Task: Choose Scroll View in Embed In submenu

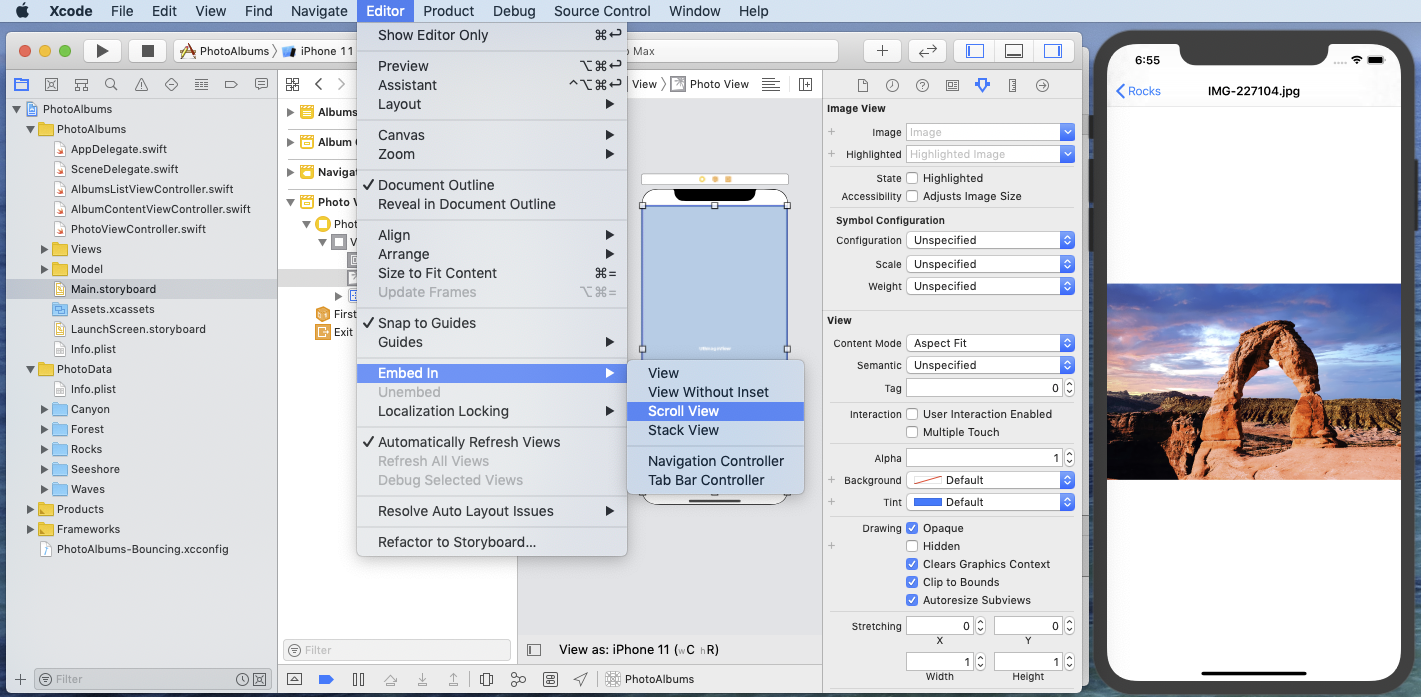Action: 715,411
